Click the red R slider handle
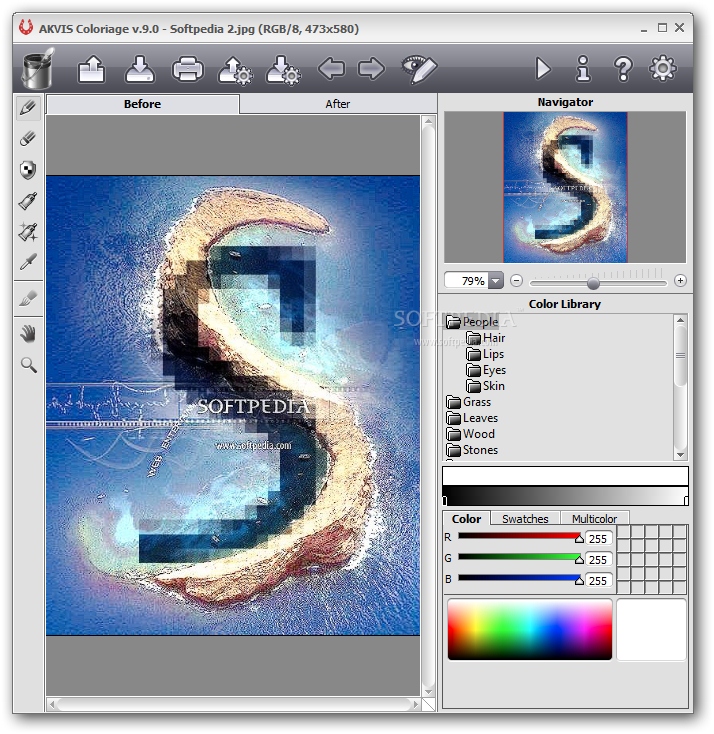This screenshot has width=714, height=734. 579,538
